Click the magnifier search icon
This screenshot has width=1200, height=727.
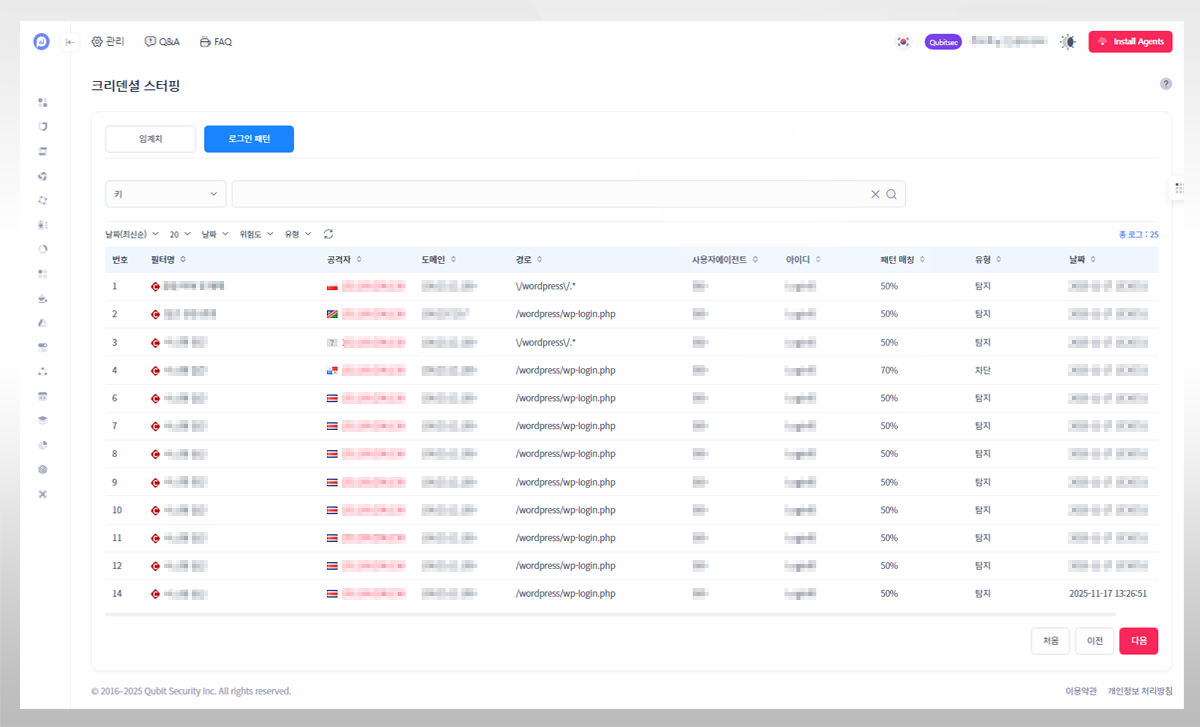(x=891, y=194)
